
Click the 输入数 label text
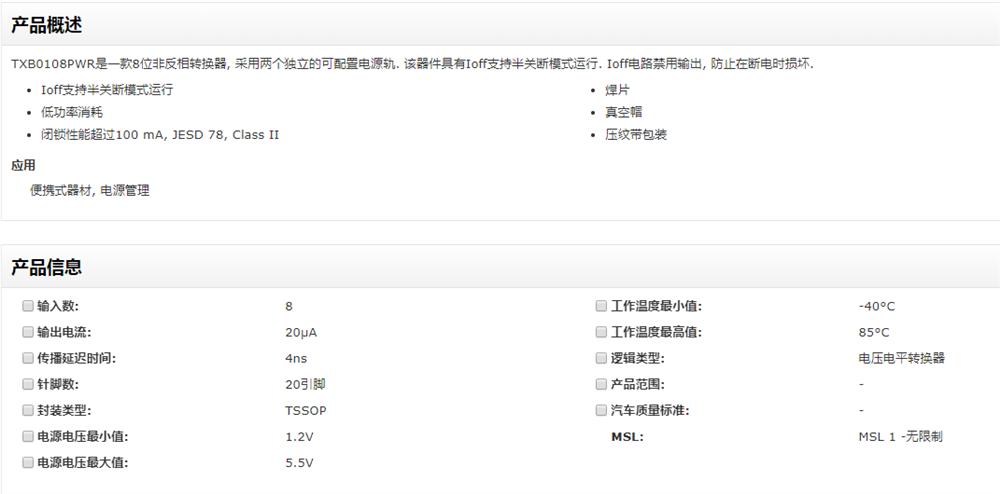coord(57,306)
